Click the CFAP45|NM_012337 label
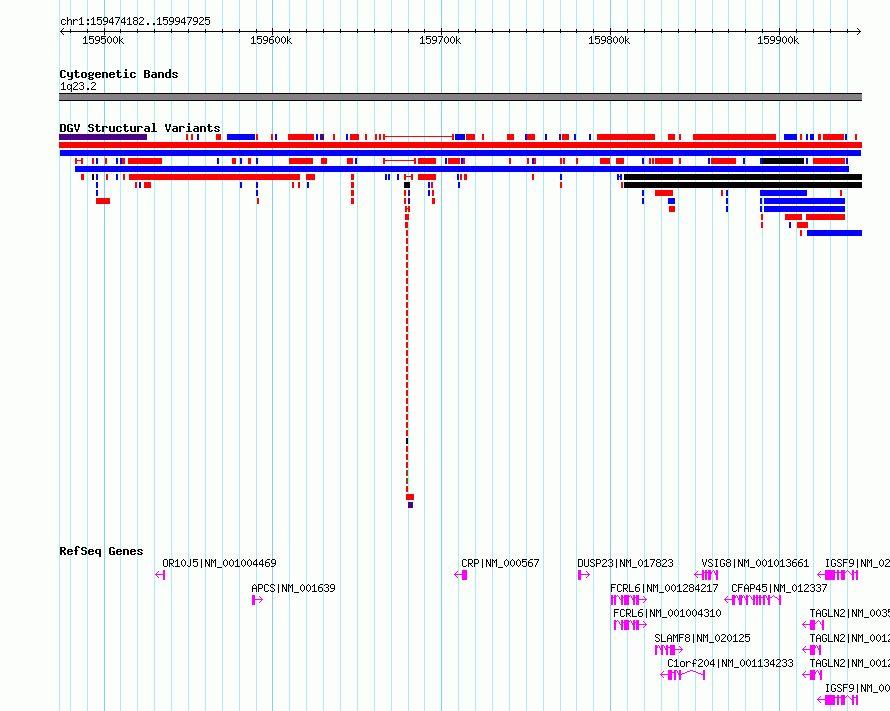 tap(779, 588)
